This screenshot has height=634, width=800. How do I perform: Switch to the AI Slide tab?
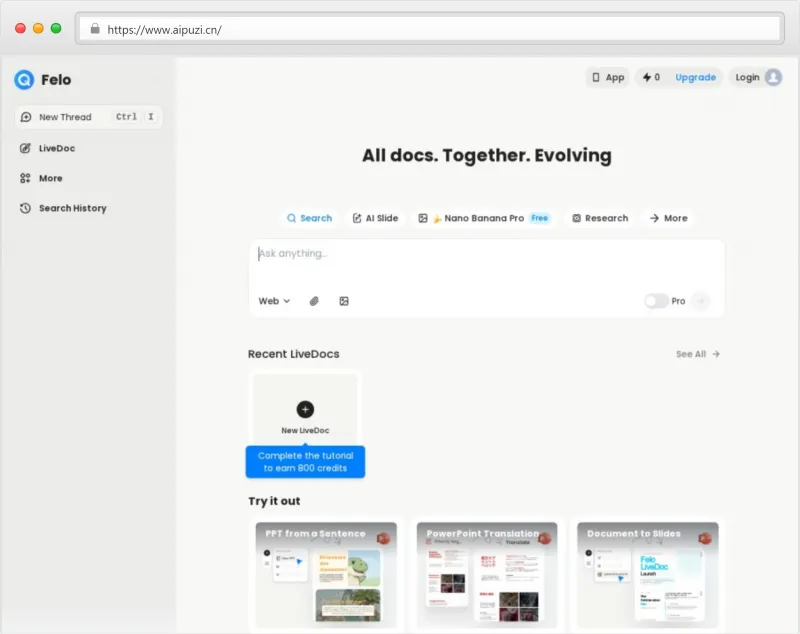pos(374,218)
